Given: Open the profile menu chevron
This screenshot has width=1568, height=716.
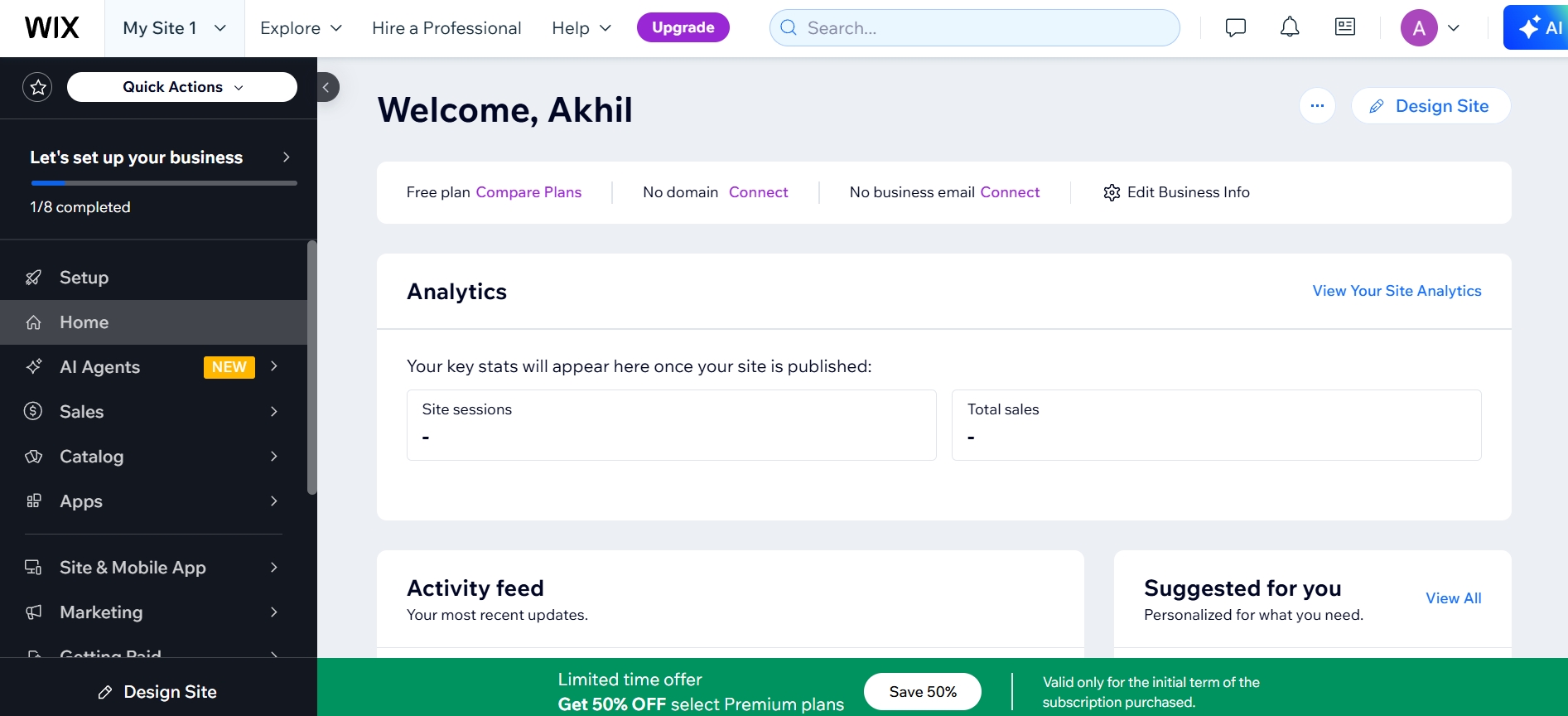Looking at the screenshot, I should [x=1454, y=28].
